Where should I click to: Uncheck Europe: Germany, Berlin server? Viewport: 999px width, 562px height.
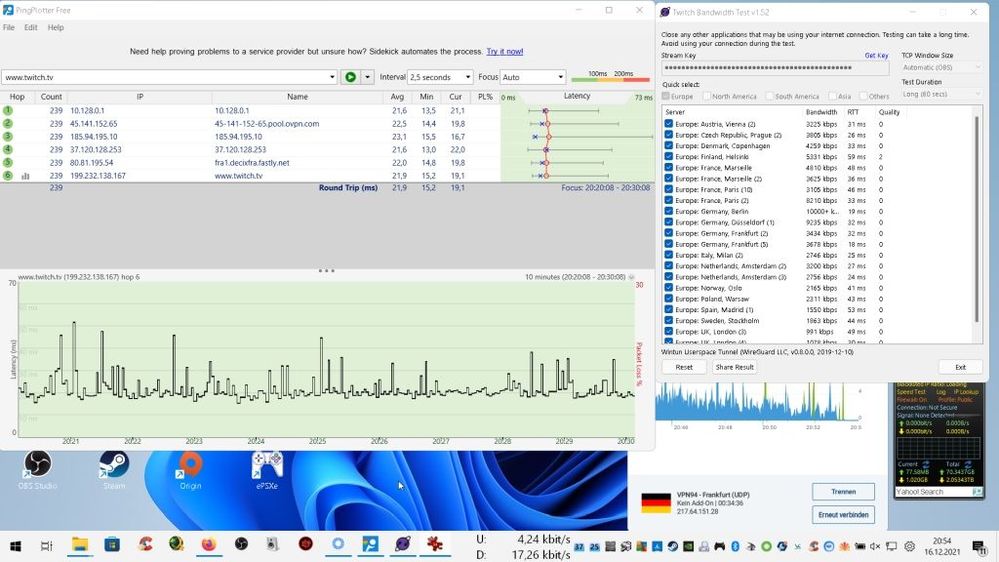click(669, 211)
